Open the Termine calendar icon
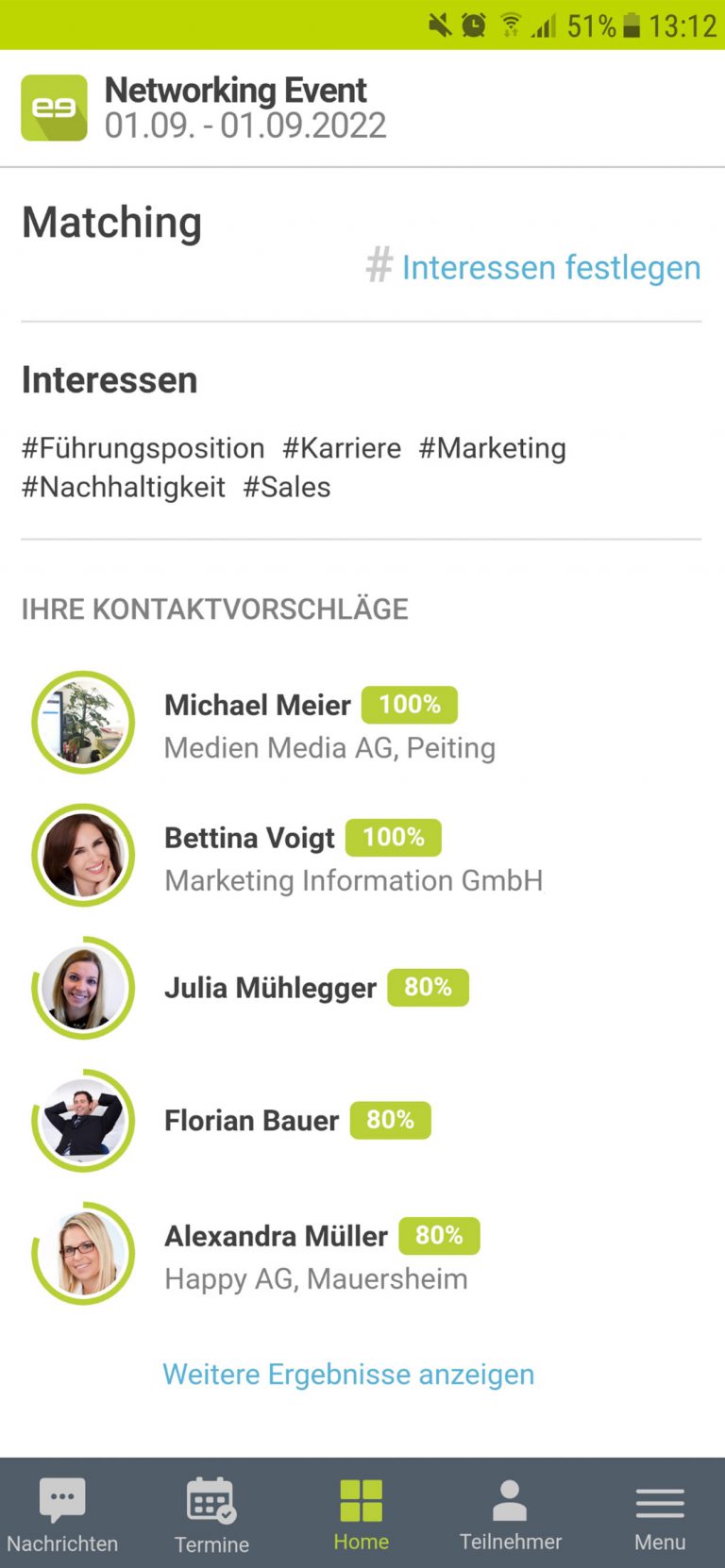The width and height of the screenshot is (725, 1568). [211, 1500]
